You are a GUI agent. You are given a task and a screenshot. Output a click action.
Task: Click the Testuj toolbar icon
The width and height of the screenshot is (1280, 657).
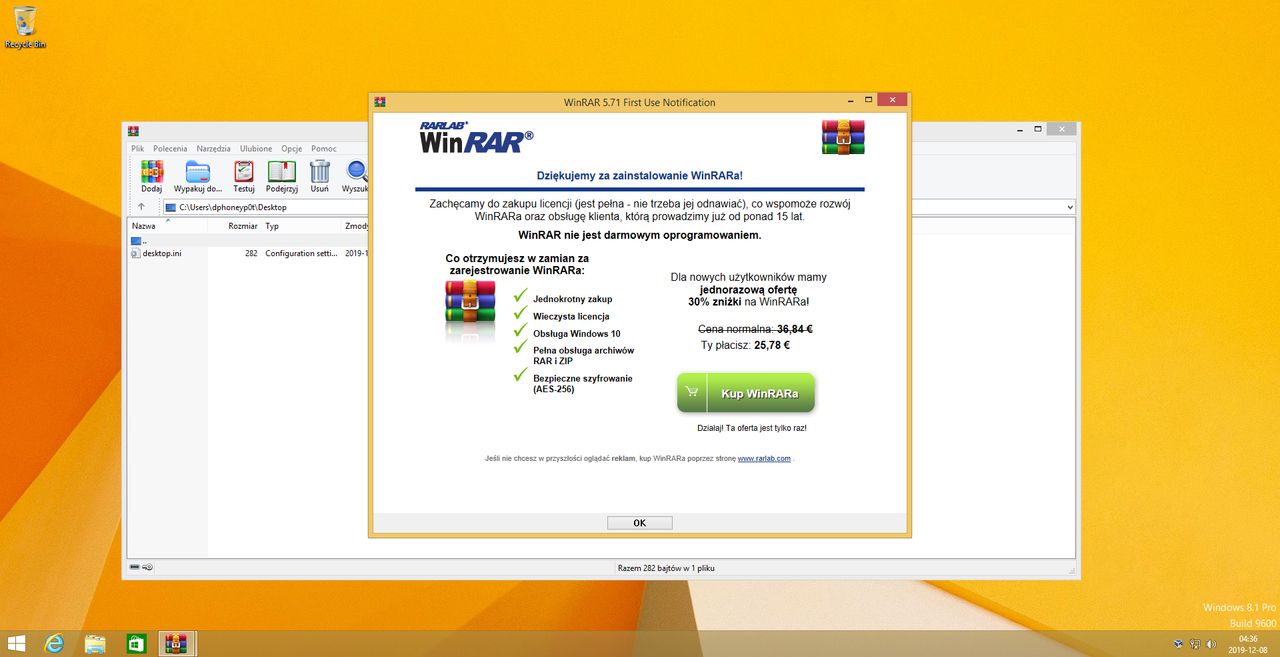(244, 176)
